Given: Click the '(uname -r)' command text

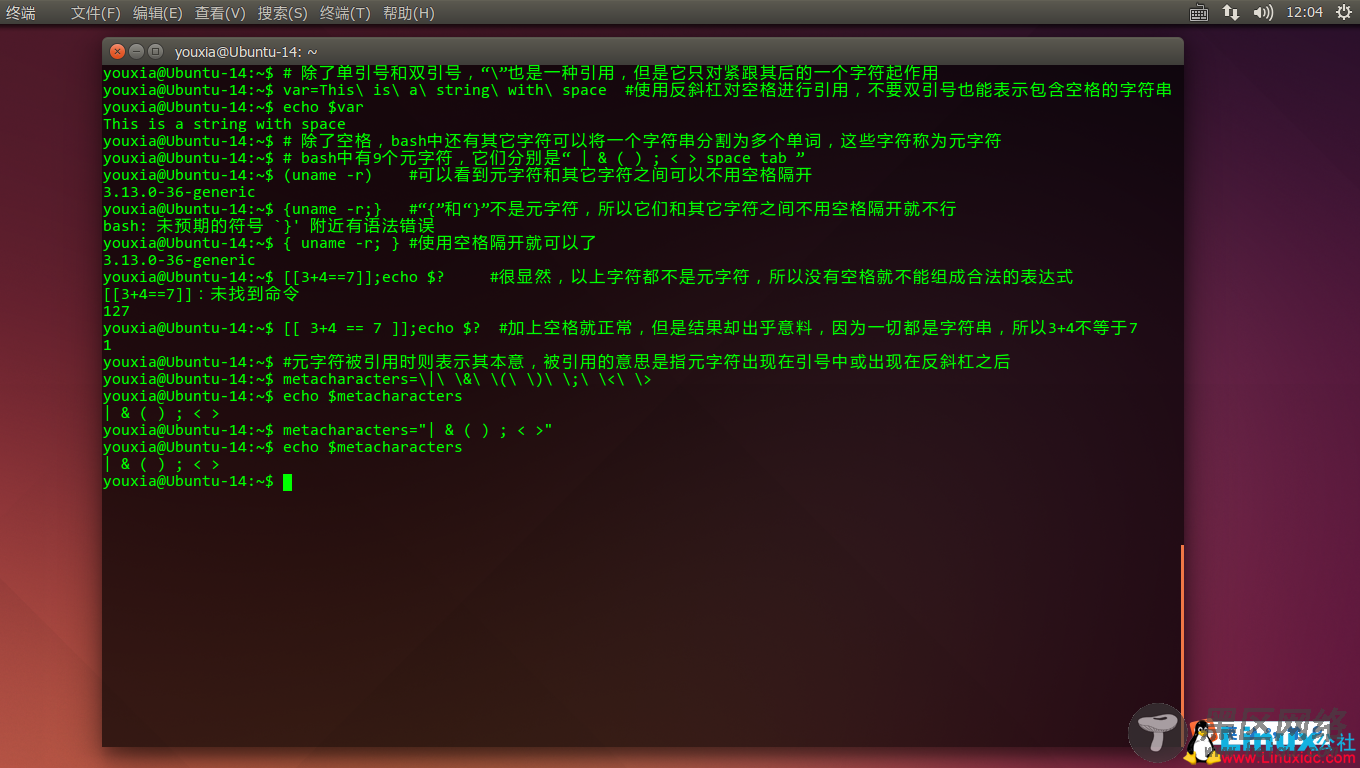Looking at the screenshot, I should (x=328, y=175).
